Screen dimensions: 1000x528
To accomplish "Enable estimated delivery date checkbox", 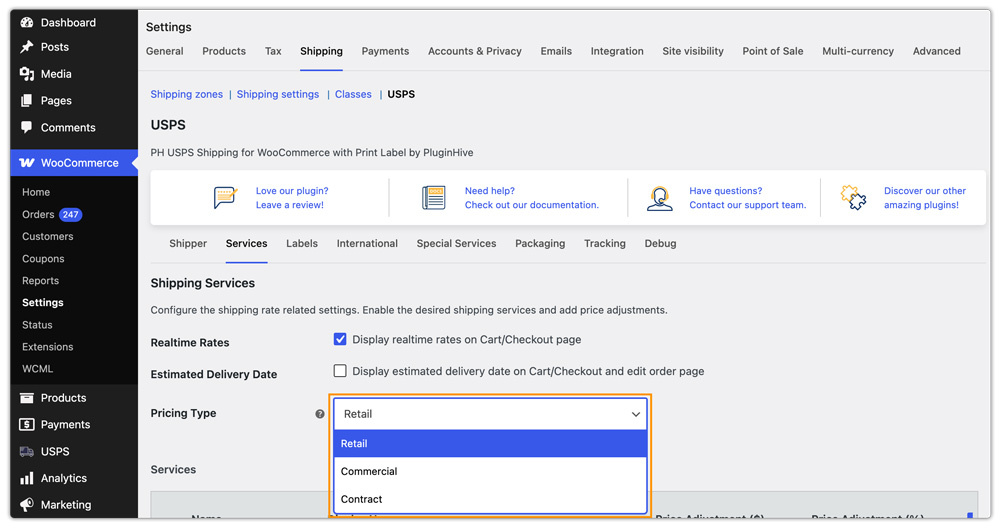I will (340, 371).
